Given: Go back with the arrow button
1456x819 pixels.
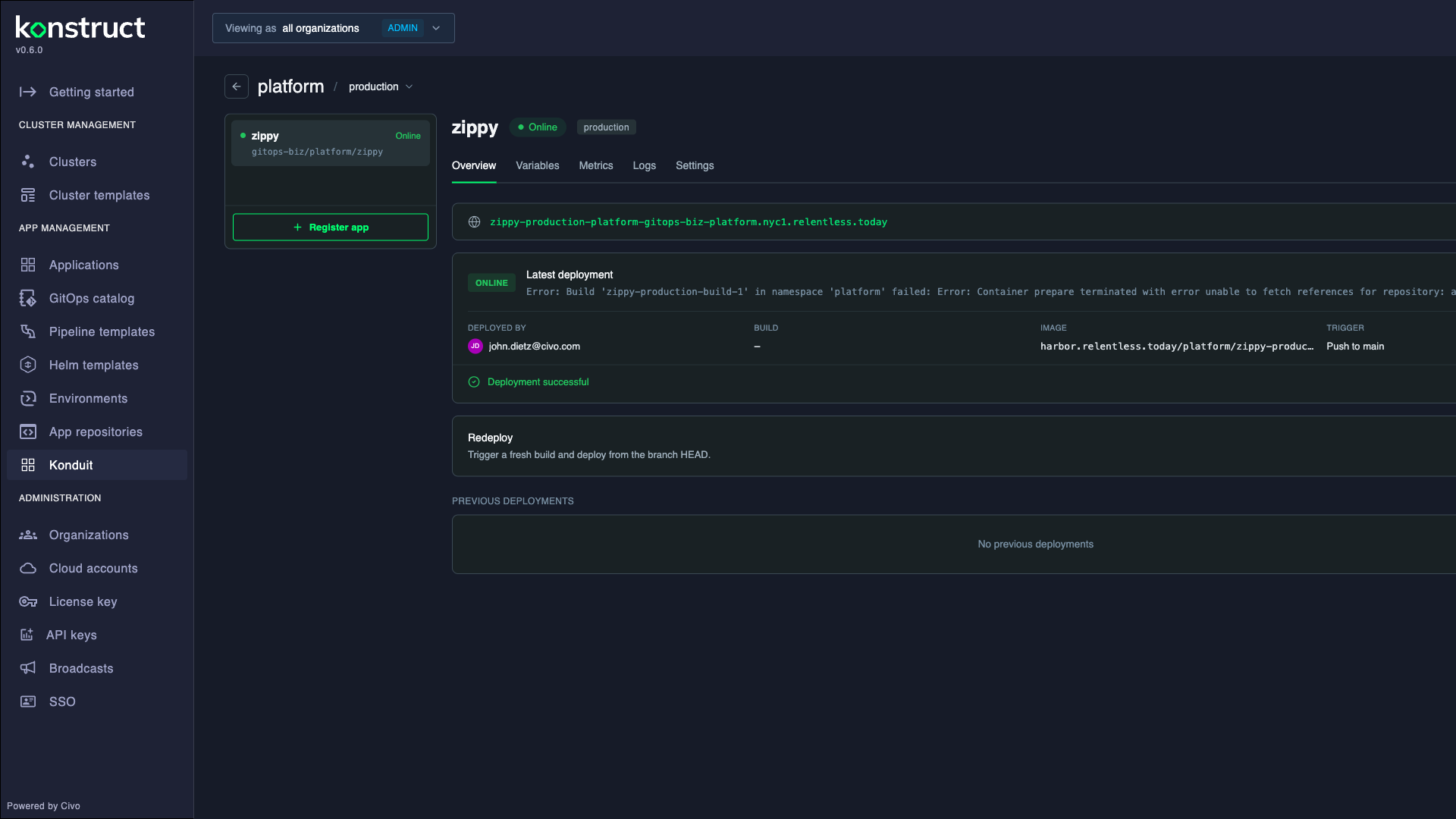Looking at the screenshot, I should [x=237, y=86].
